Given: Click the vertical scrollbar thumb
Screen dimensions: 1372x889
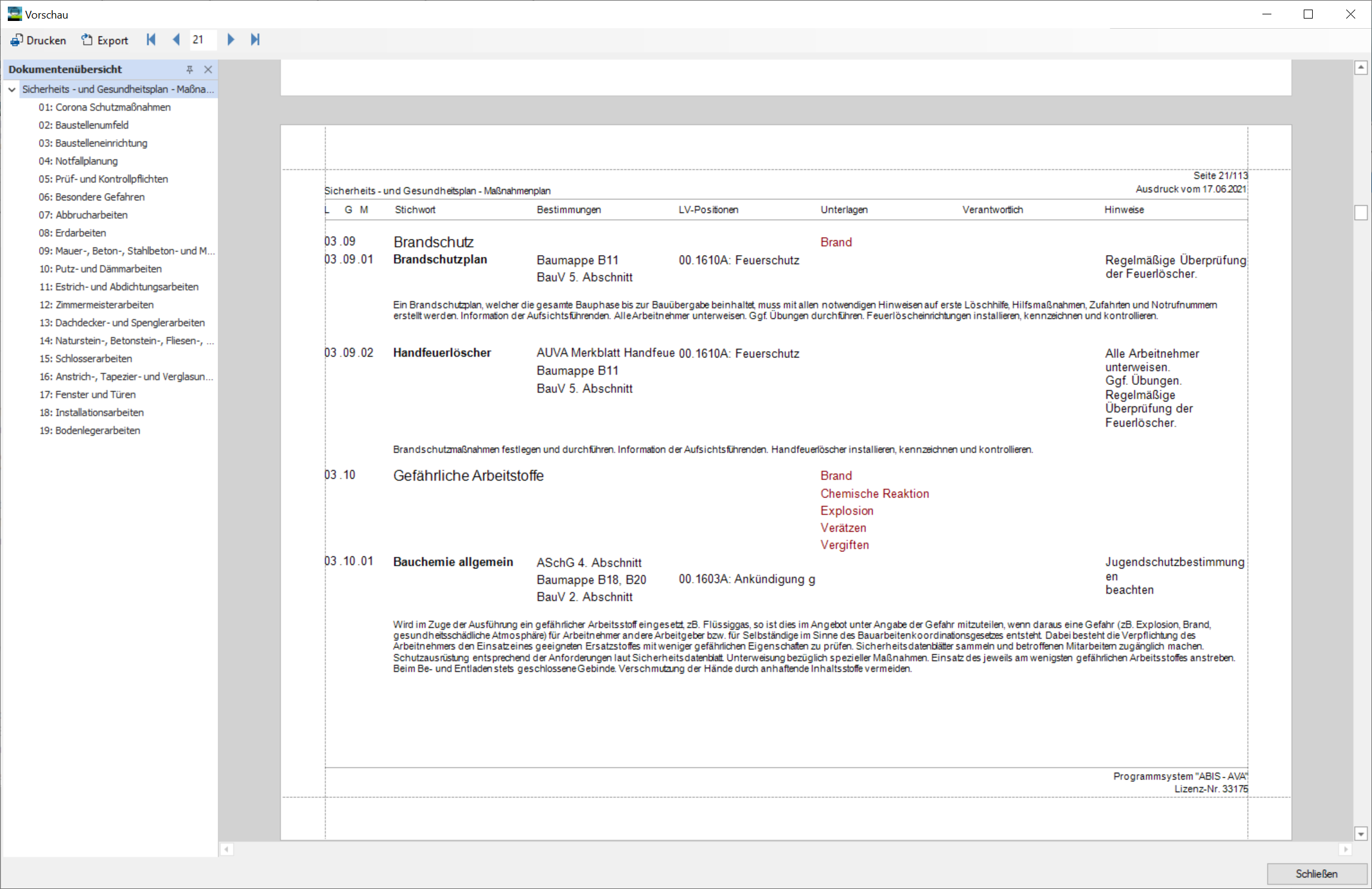Looking at the screenshot, I should tap(1361, 213).
